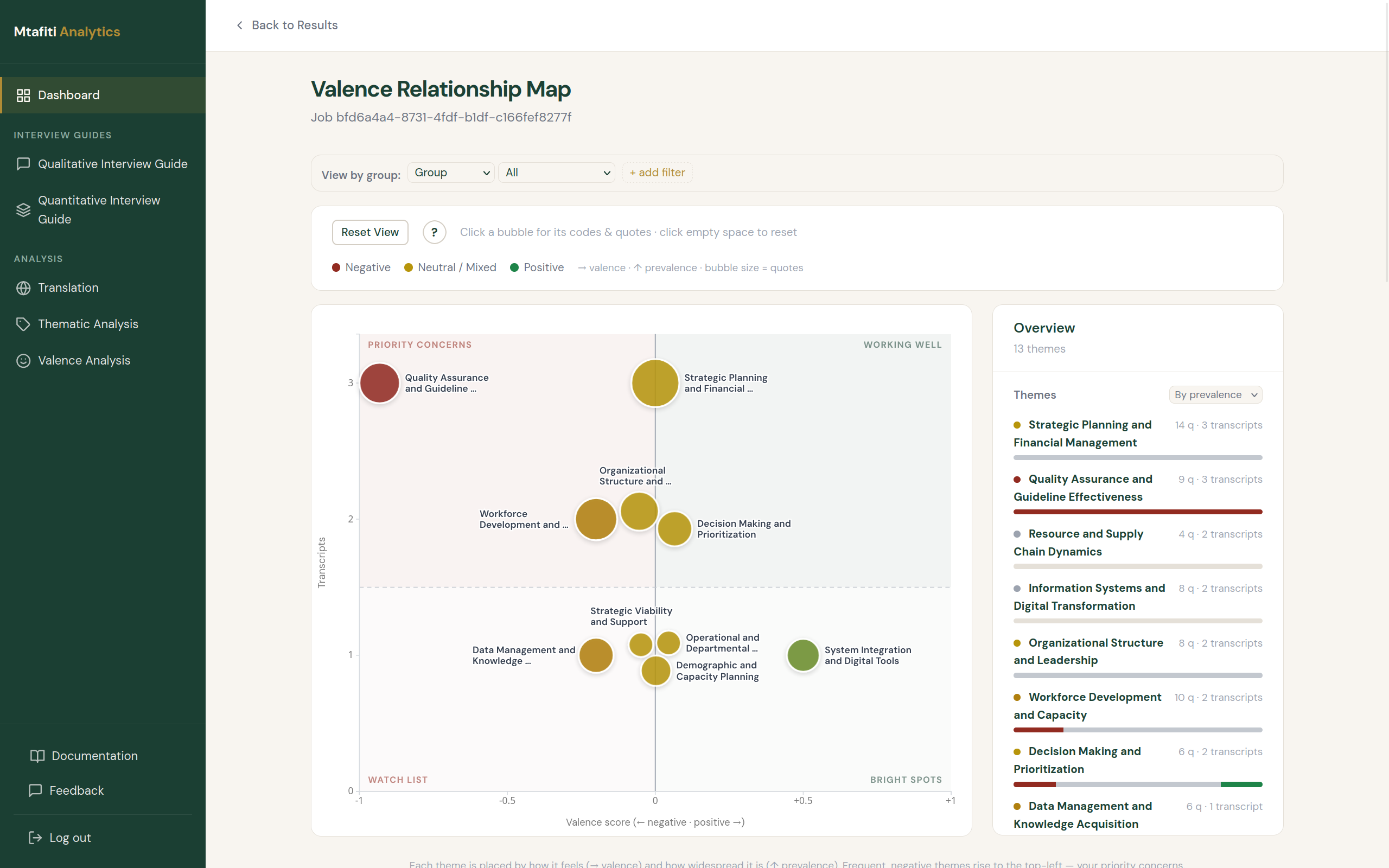This screenshot has height=868, width=1389.
Task: Click the BRIGHT SPOTS quadrant label
Action: (906, 780)
